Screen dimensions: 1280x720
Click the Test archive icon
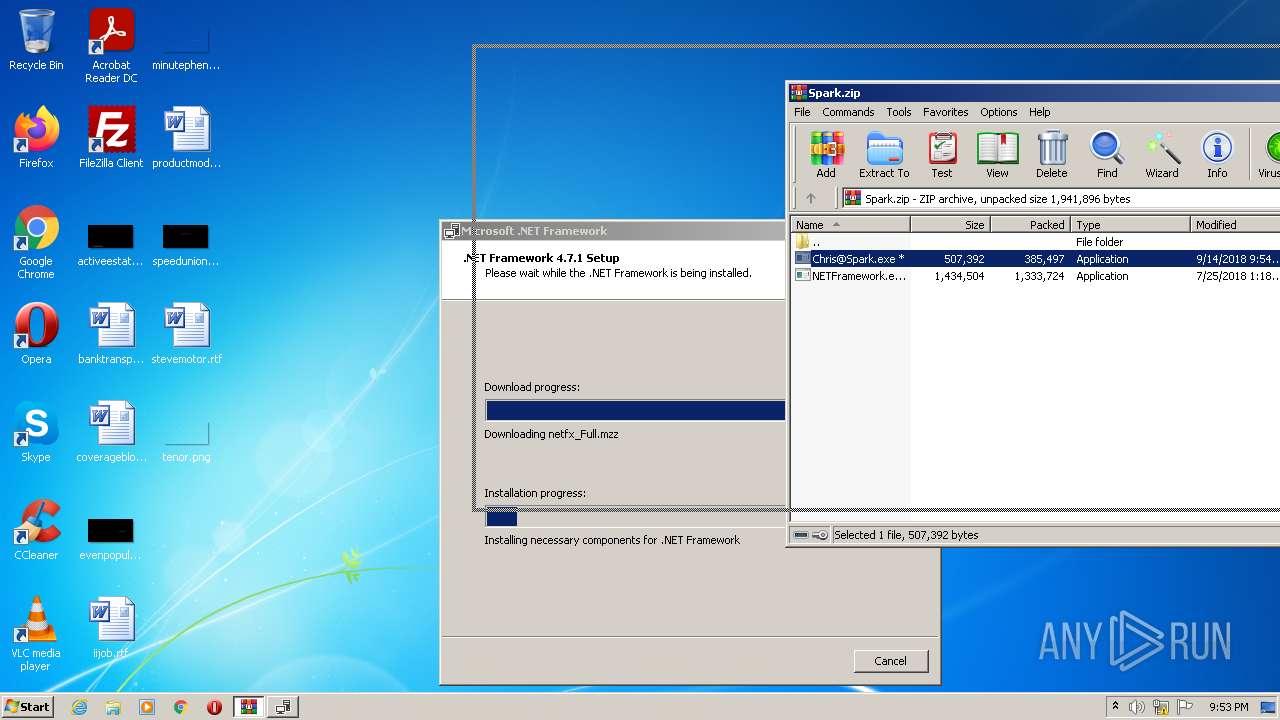coord(942,155)
